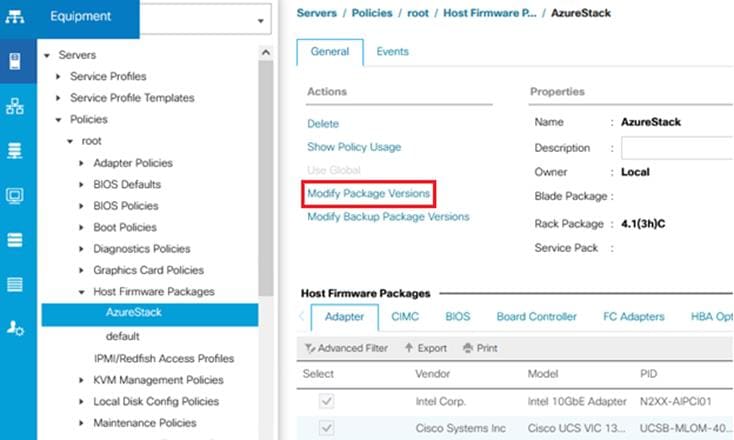
Task: Open the VM monitor sidebar icon
Action: [x=15, y=195]
